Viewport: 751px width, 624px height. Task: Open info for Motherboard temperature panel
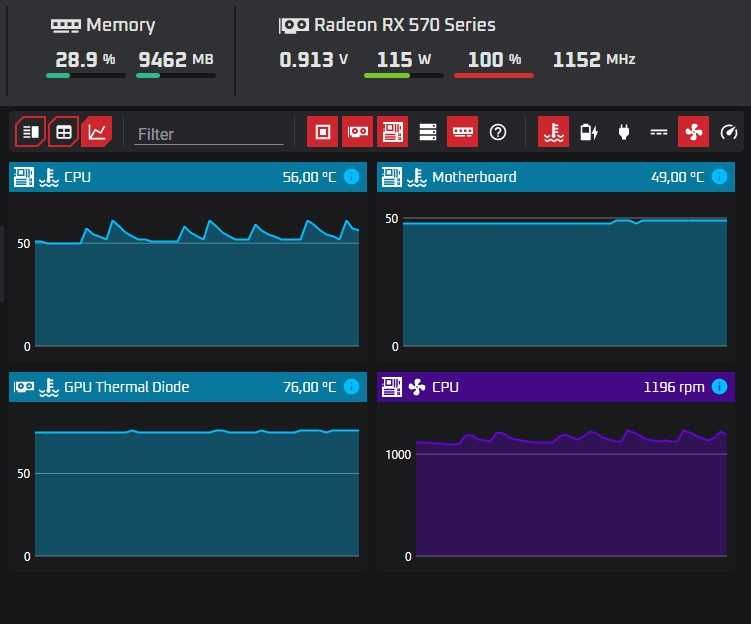point(719,177)
